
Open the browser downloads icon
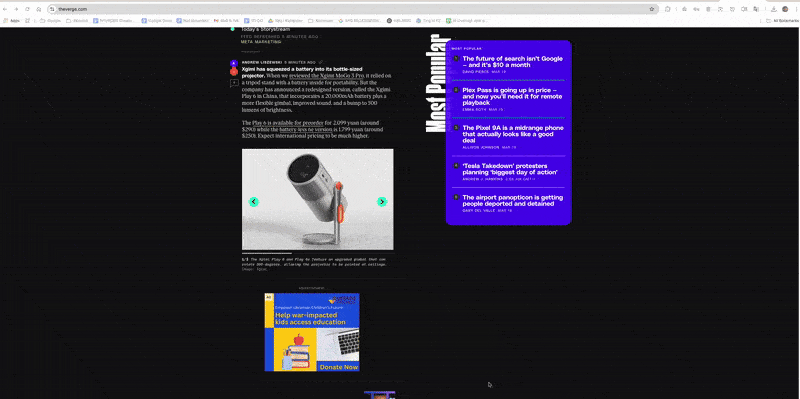[x=773, y=9]
